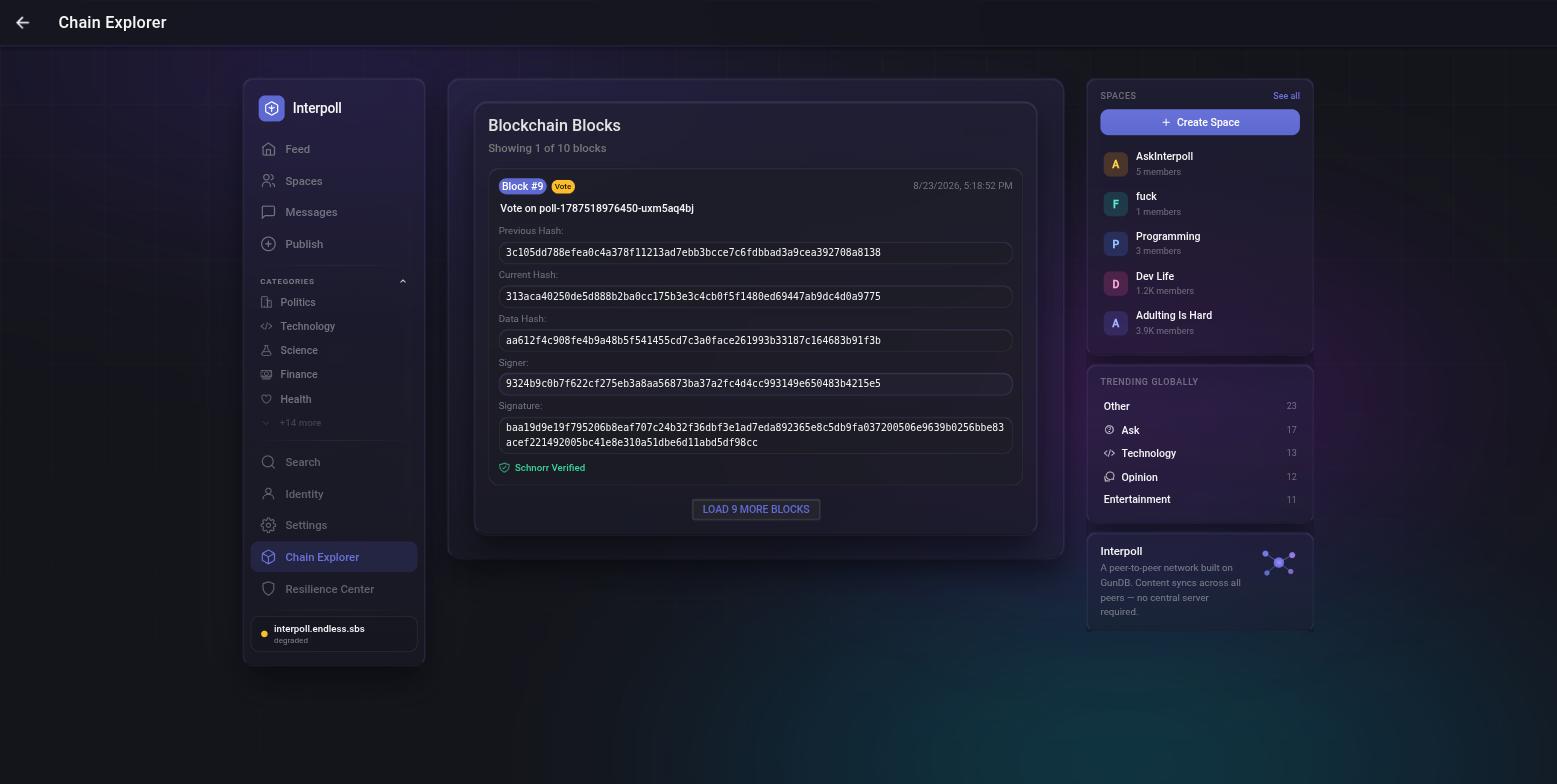
Task: Click the Data Hash value field
Action: (756, 340)
